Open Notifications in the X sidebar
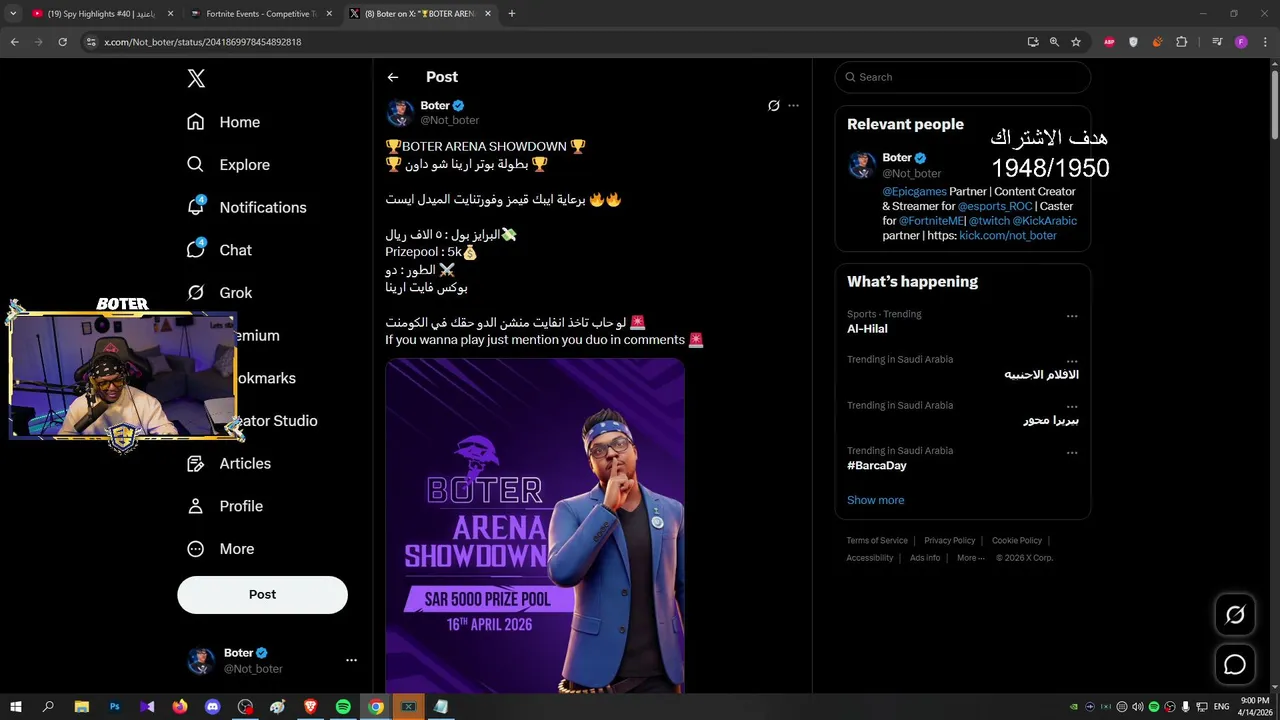1280x720 pixels. pyautogui.click(x=246, y=207)
